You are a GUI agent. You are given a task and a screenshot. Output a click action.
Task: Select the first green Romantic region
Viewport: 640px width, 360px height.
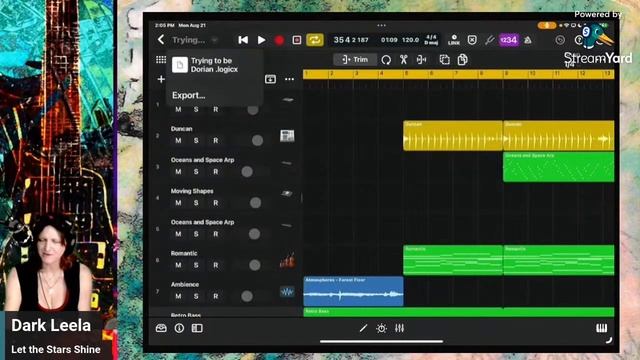[x=453, y=260]
